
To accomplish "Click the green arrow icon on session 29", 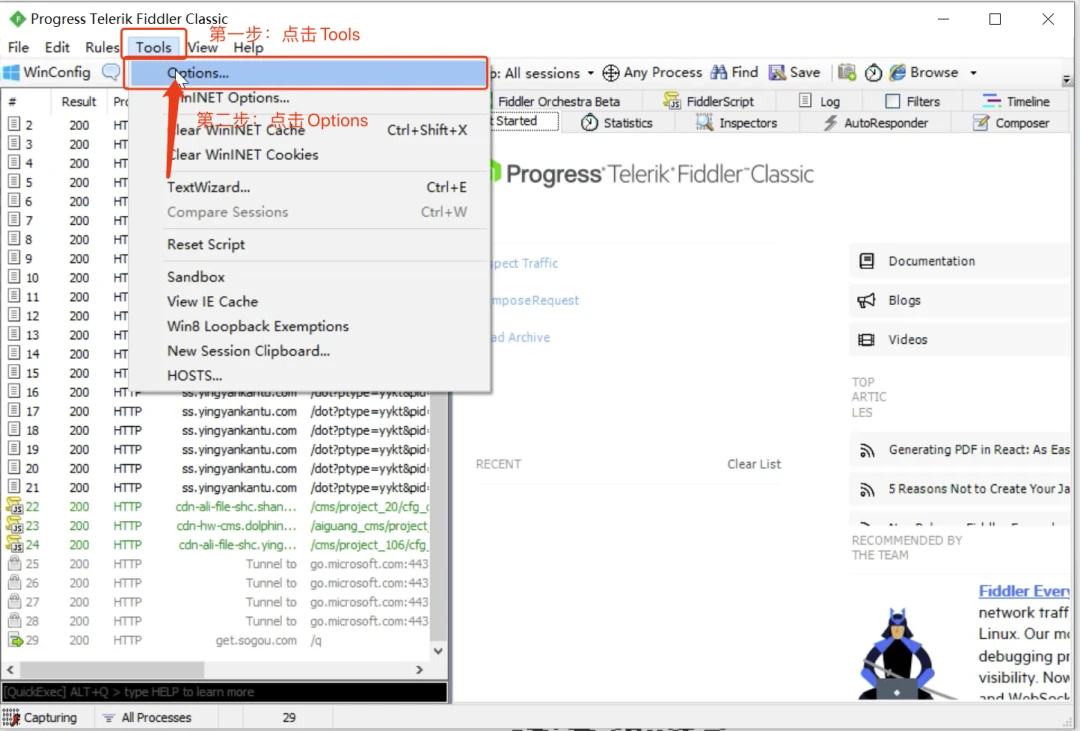I will [14, 640].
